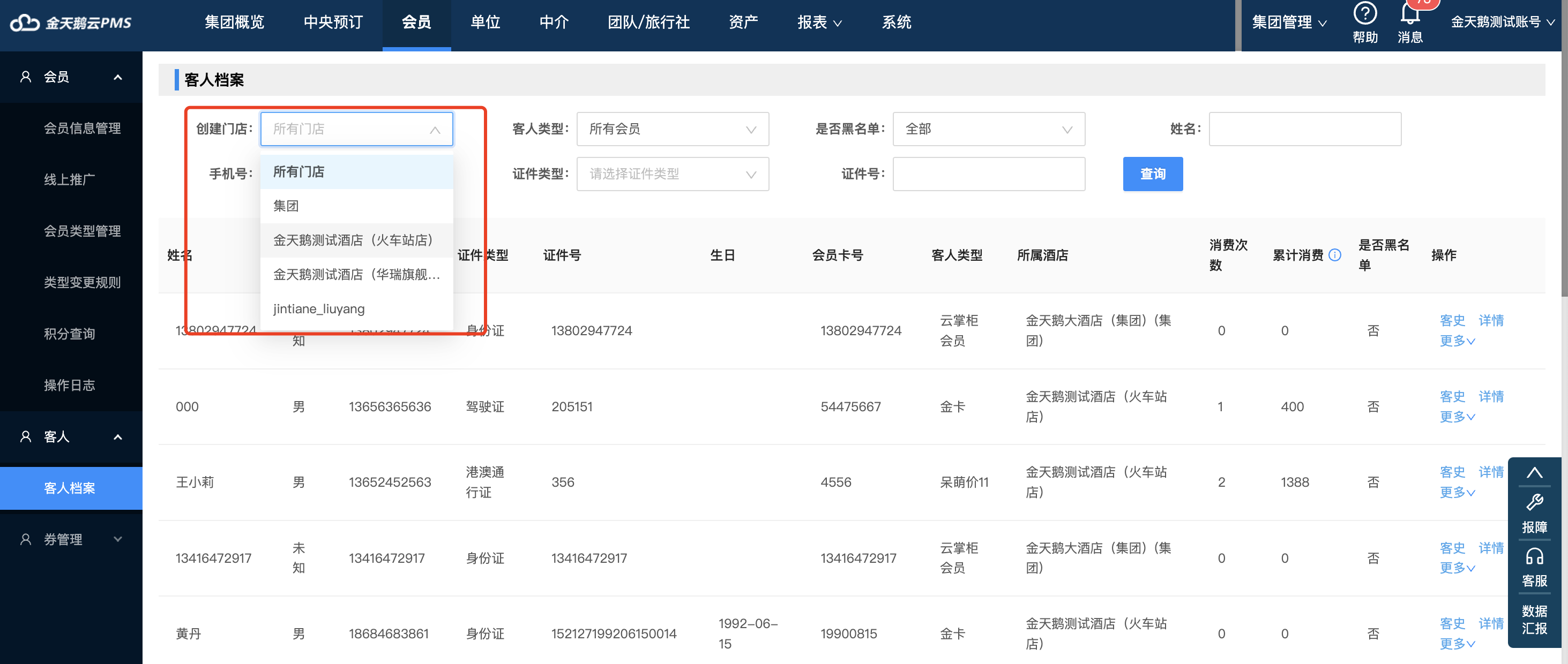
Task: Open 会员信息管理 in sidebar
Action: (82, 129)
